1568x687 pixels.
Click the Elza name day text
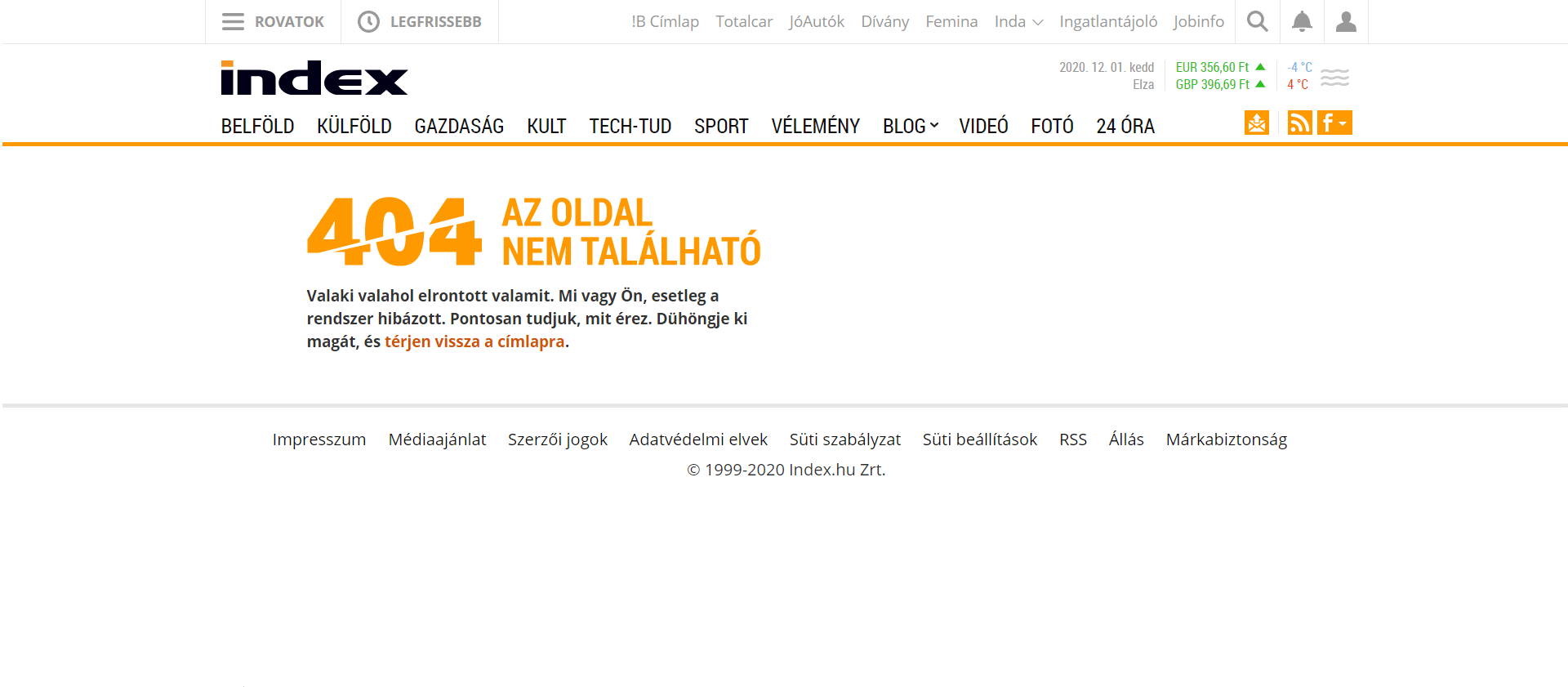1143,84
